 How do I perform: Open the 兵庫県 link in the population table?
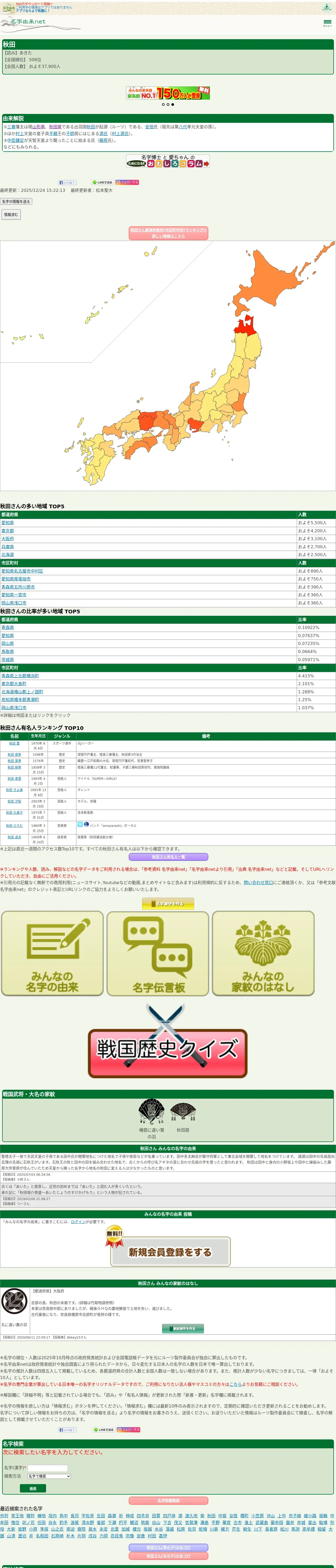[7, 547]
